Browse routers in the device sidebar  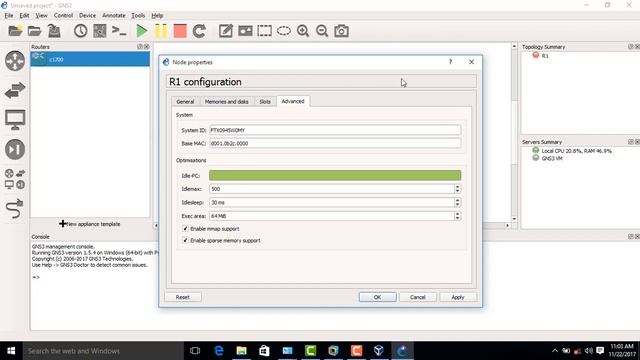pyautogui.click(x=15, y=61)
